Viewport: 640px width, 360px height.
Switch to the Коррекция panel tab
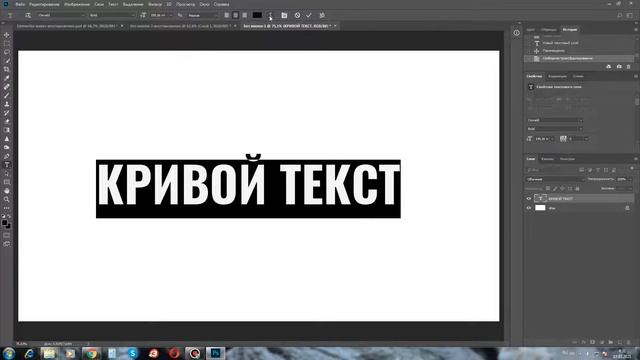(557, 76)
